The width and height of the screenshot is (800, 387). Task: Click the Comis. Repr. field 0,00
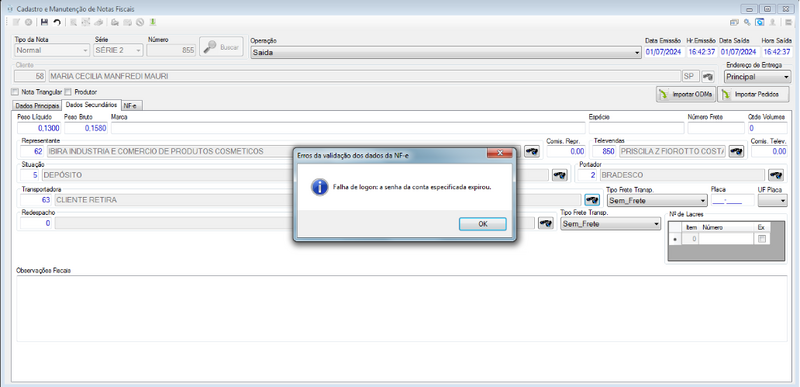[x=566, y=151]
